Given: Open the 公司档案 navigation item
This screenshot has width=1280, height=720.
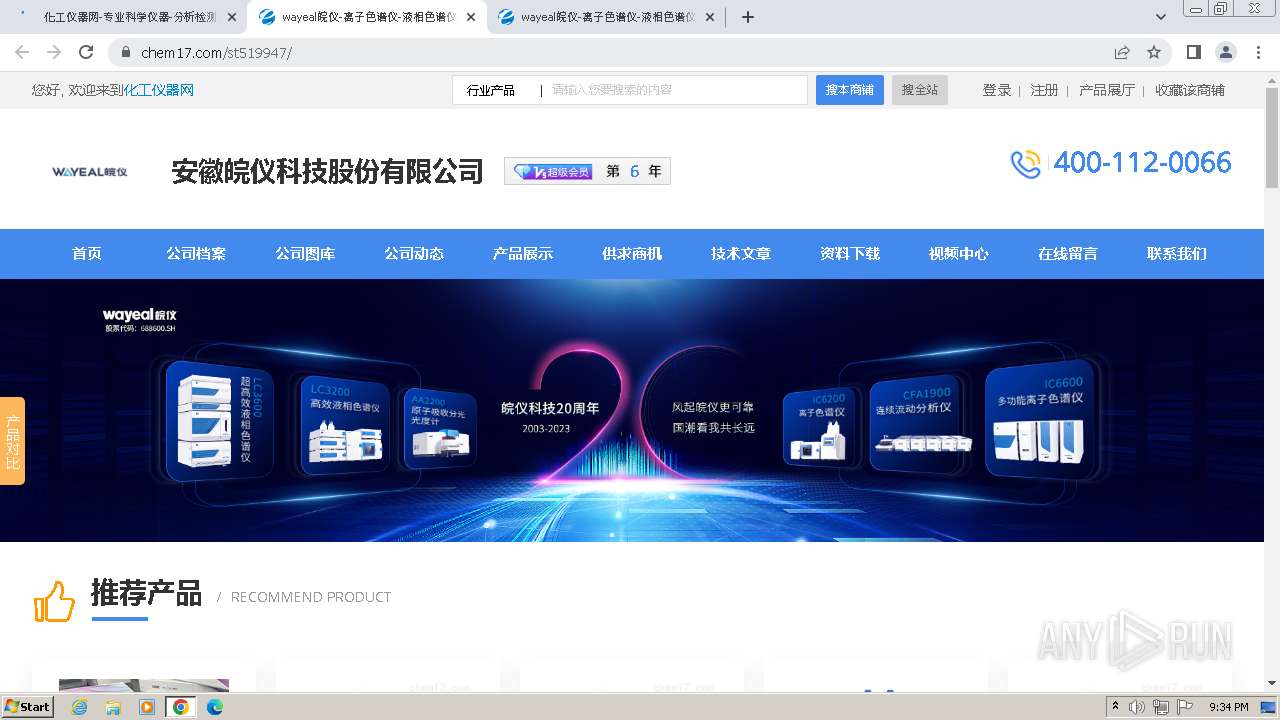Looking at the screenshot, I should pos(196,254).
